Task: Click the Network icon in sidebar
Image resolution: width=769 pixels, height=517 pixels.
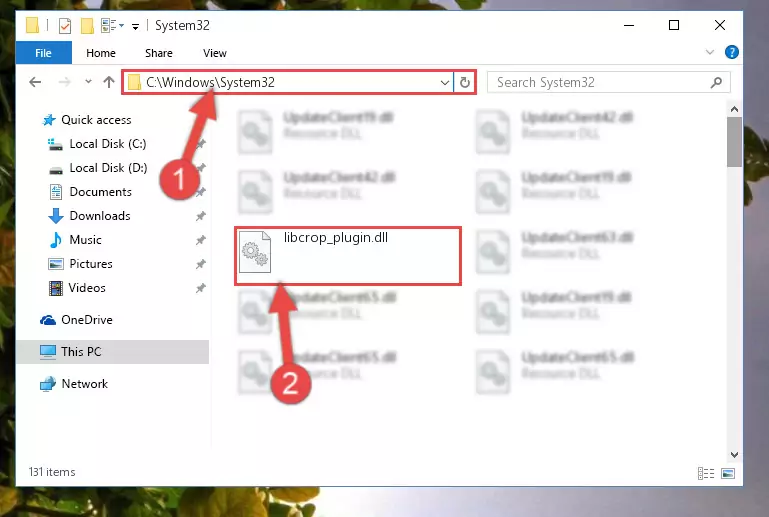Action: 48,384
